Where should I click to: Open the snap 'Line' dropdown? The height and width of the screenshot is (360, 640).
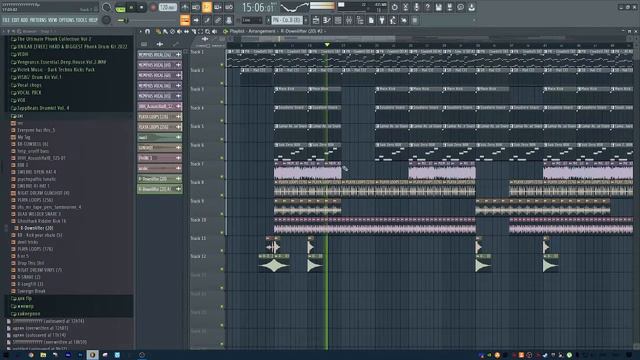251,20
